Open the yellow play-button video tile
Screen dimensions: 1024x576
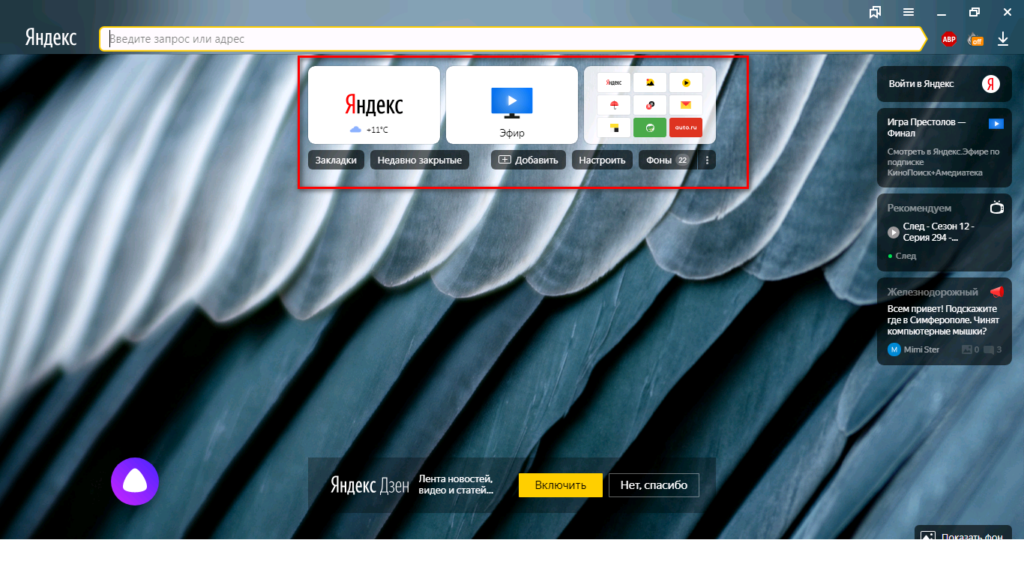pyautogui.click(x=686, y=82)
